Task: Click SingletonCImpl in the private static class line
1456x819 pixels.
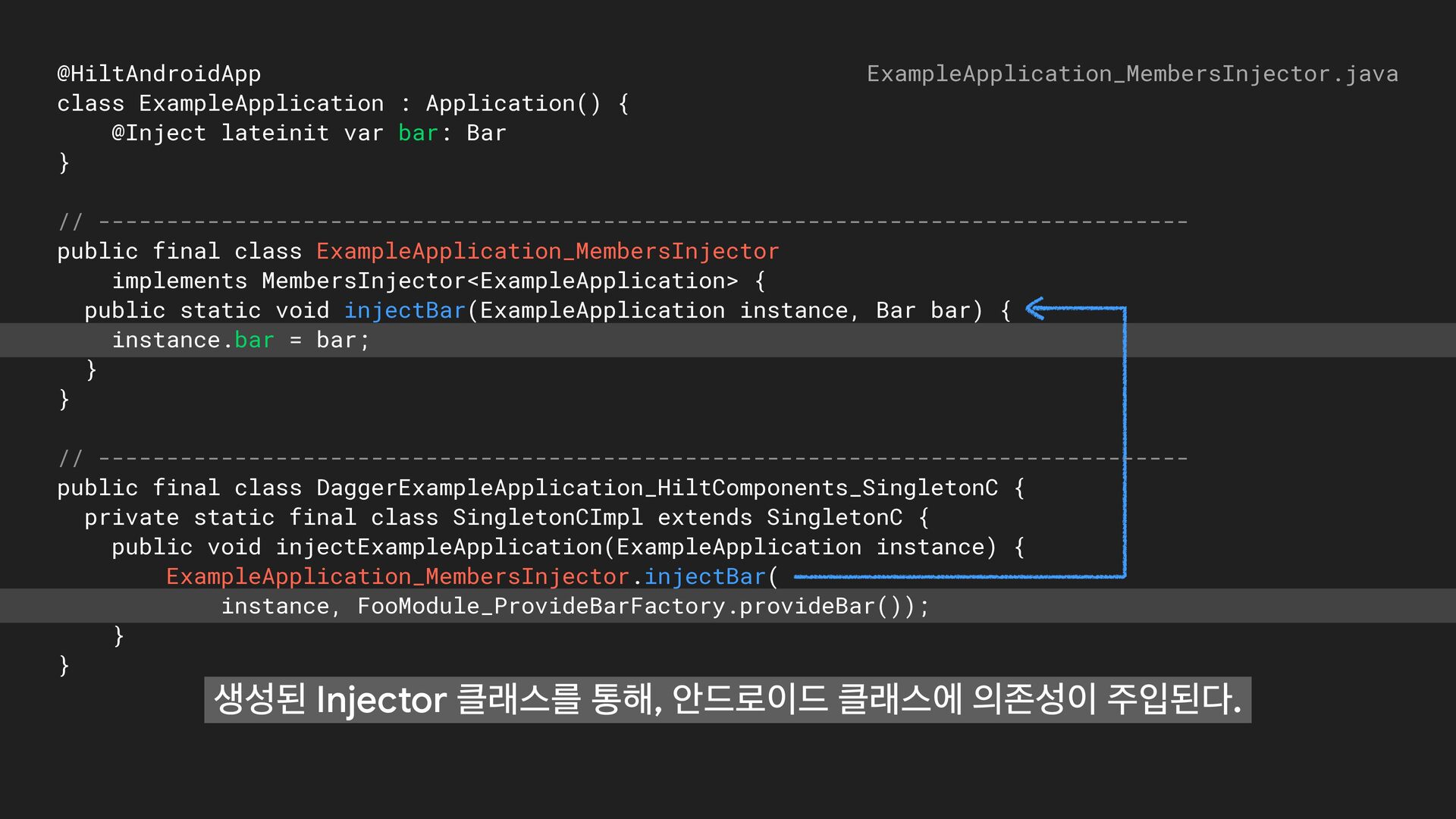Action: point(548,517)
